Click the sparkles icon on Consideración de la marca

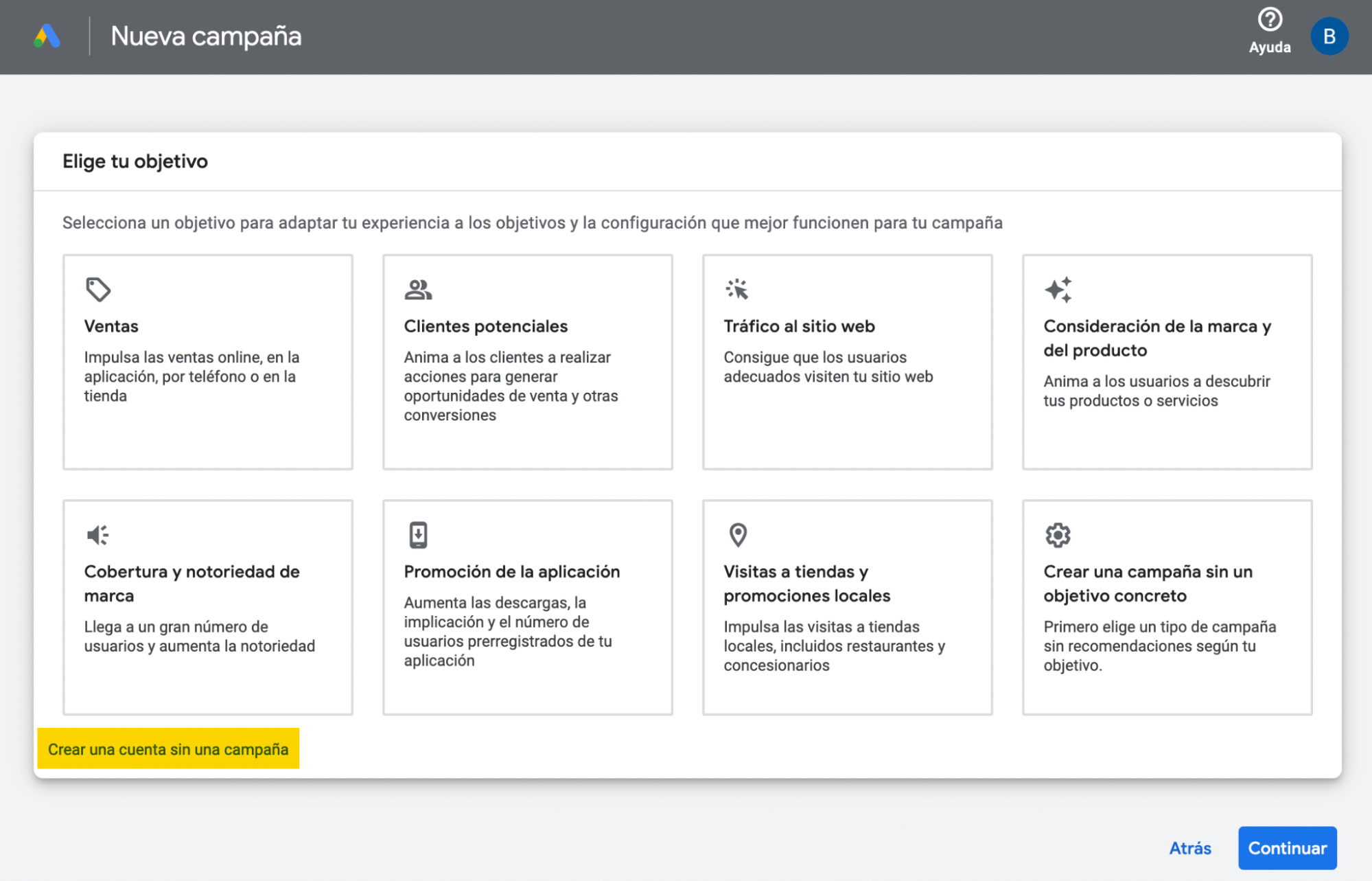point(1058,289)
